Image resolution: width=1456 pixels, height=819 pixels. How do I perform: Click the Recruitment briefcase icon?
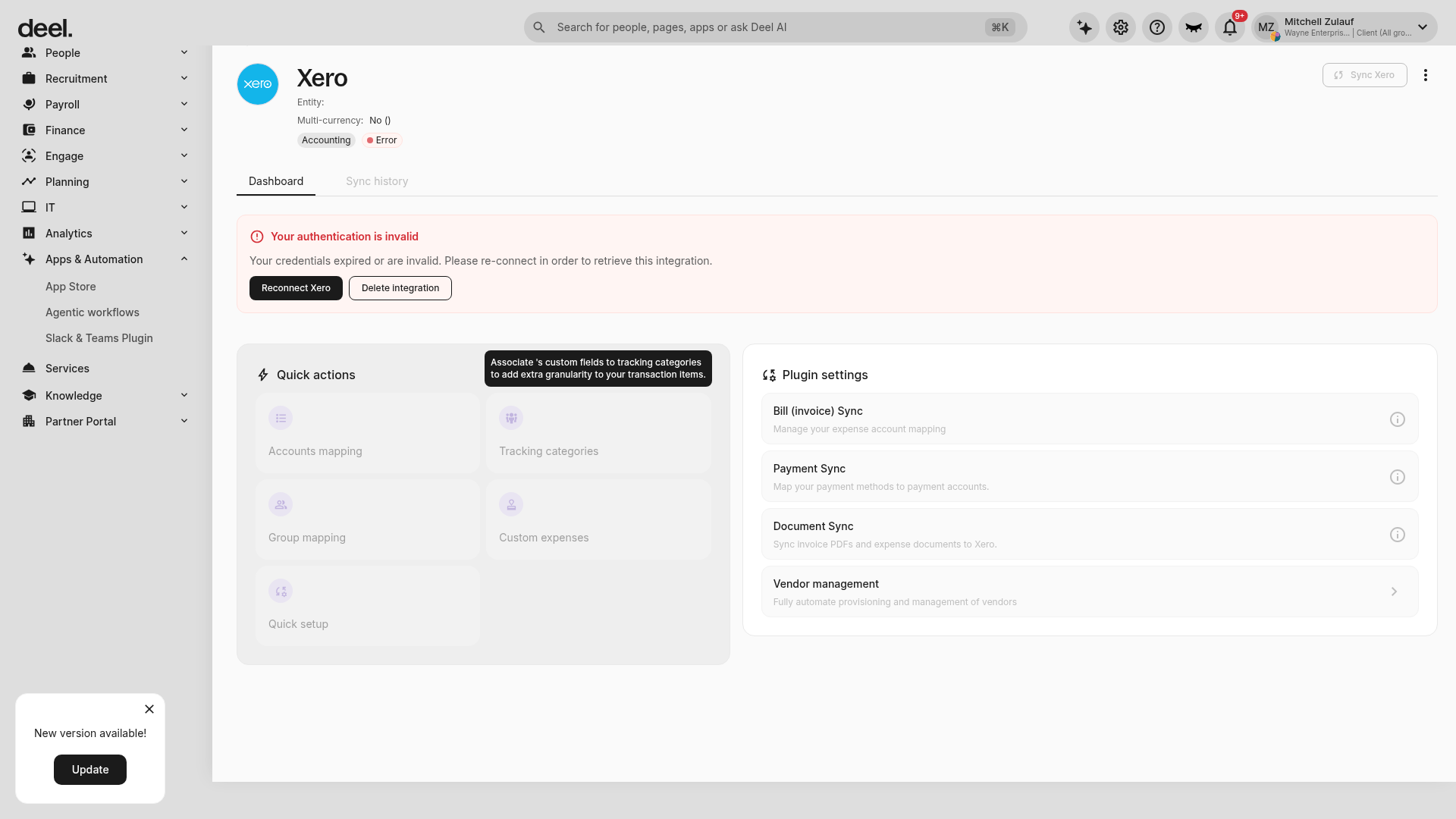29,78
